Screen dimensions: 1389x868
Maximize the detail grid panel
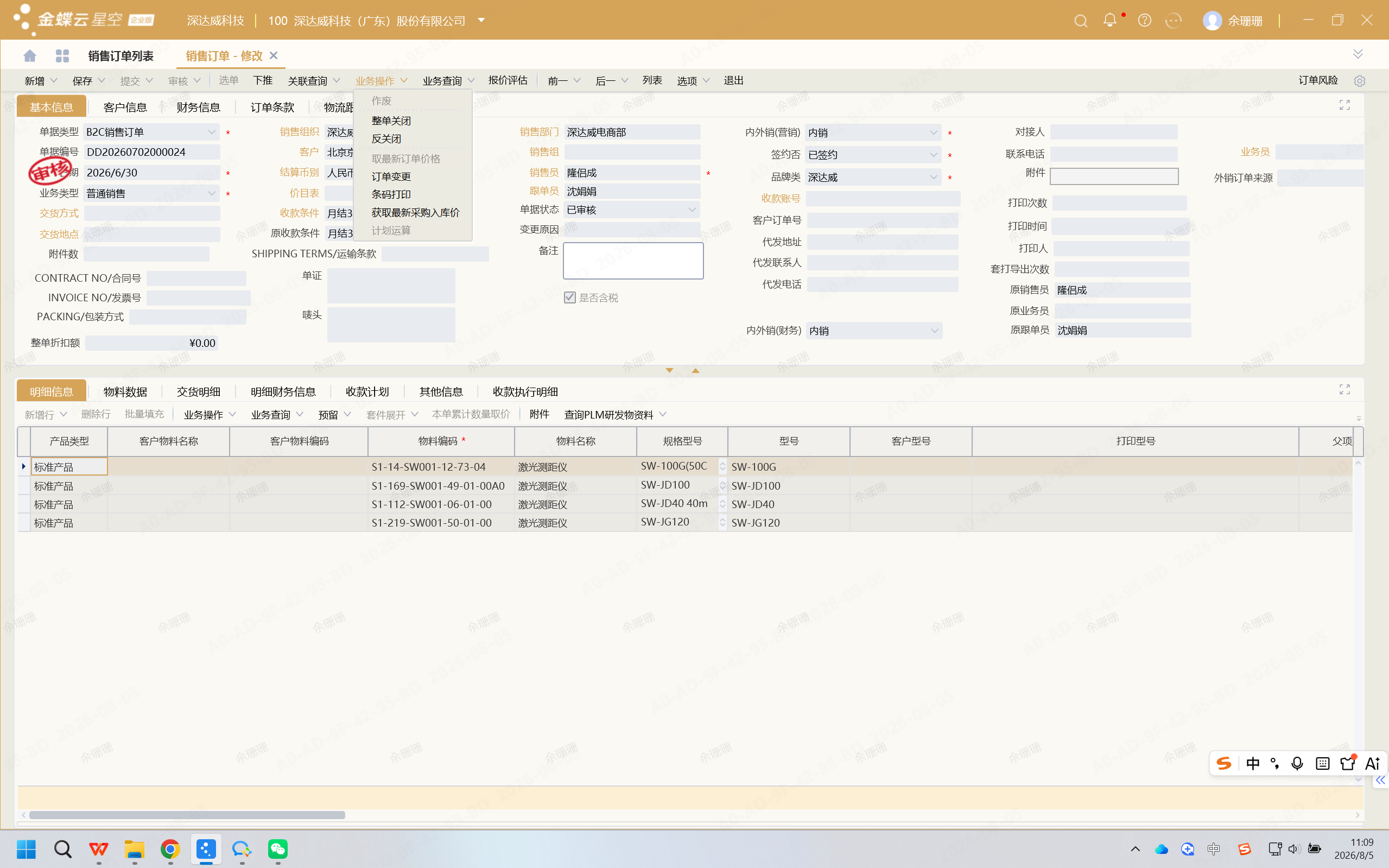[1344, 390]
